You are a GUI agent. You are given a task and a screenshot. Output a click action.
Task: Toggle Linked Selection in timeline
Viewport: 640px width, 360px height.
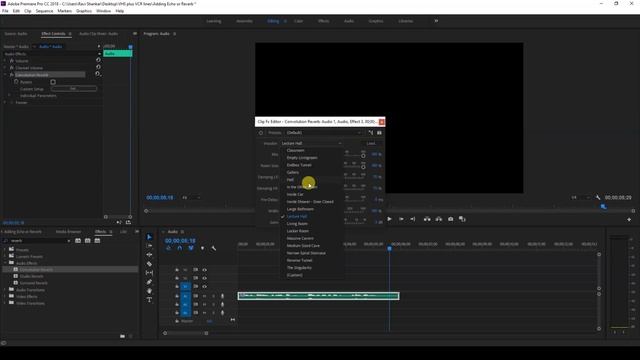pyautogui.click(x=191, y=248)
